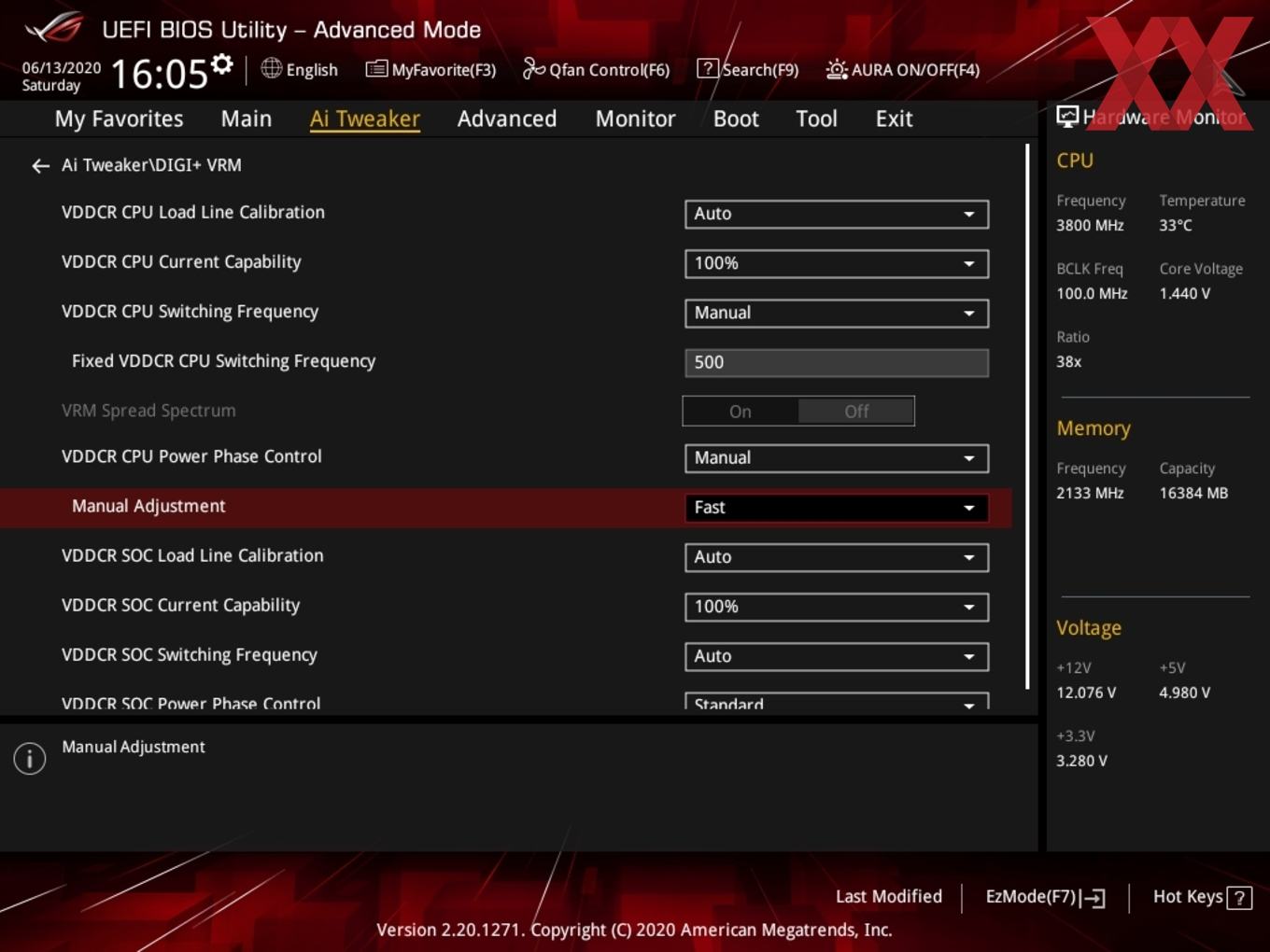Open MyFavorite list icon
The image size is (1270, 952).
pos(376,69)
